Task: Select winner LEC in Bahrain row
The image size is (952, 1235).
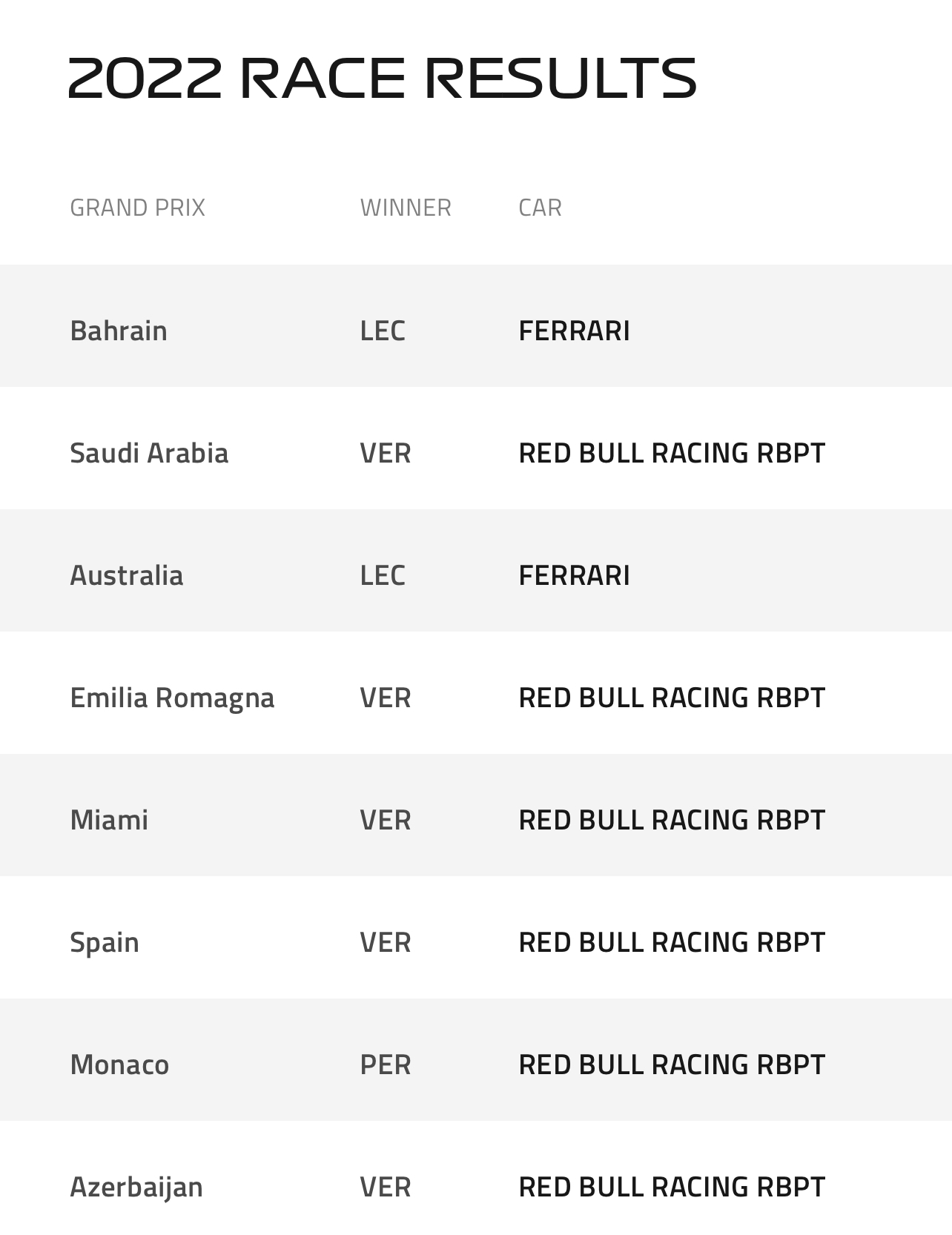Action: [383, 331]
